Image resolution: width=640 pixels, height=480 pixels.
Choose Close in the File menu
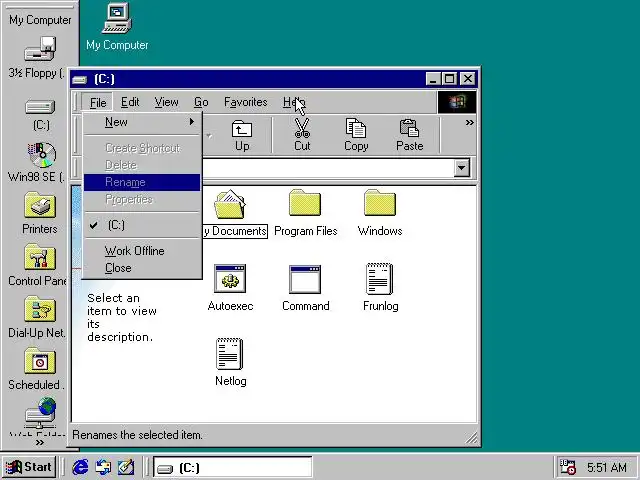point(142,268)
